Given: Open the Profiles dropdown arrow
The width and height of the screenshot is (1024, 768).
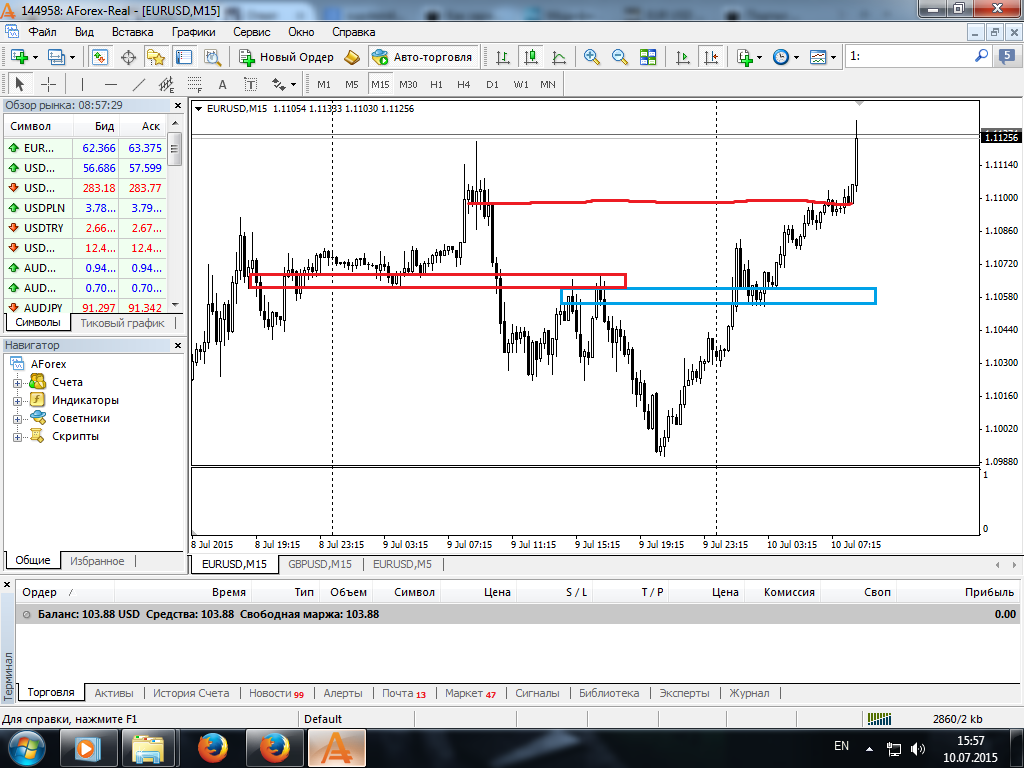Looking at the screenshot, I should [72, 57].
